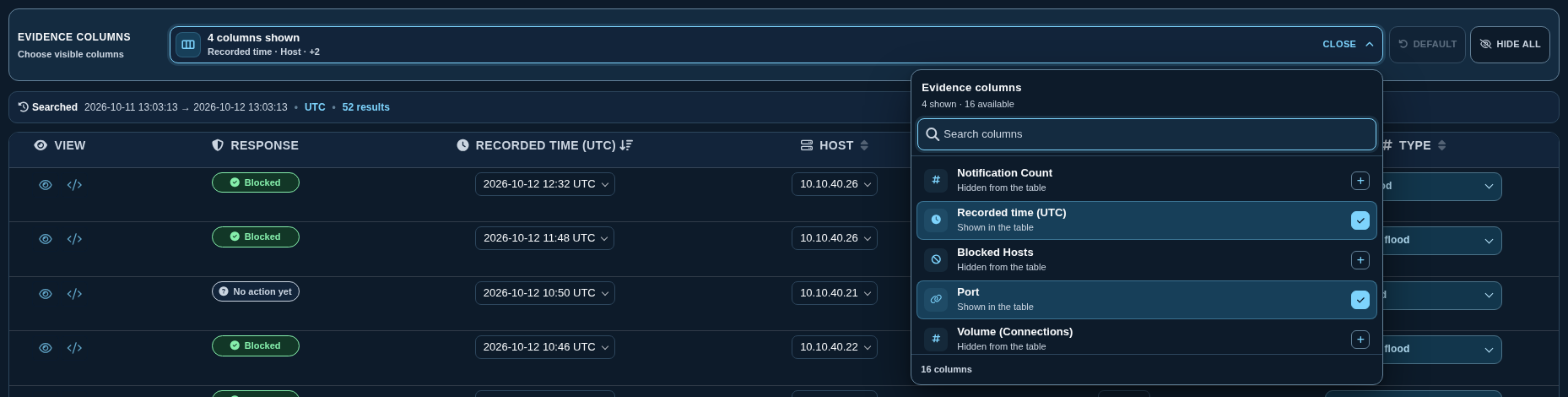Click the clock icon in Recorded Time header

point(462,145)
